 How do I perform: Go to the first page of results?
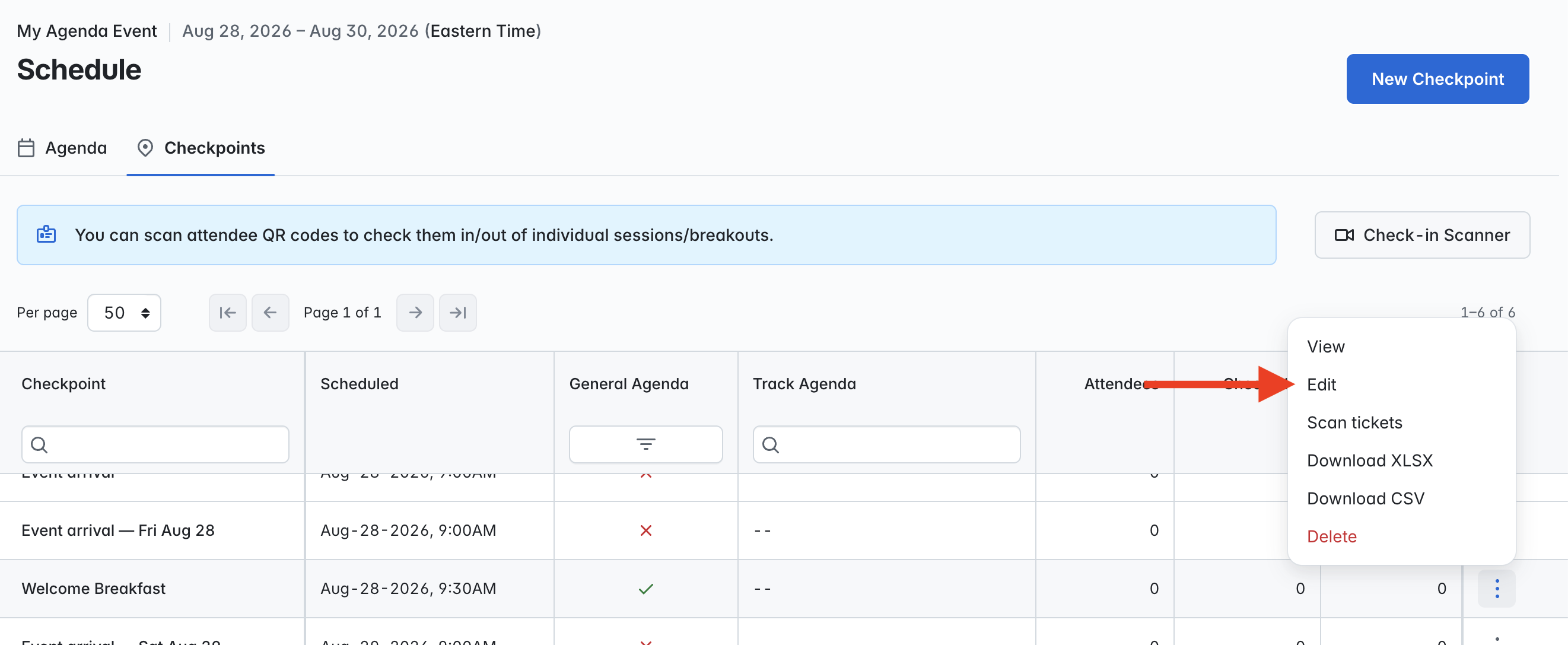click(x=228, y=313)
